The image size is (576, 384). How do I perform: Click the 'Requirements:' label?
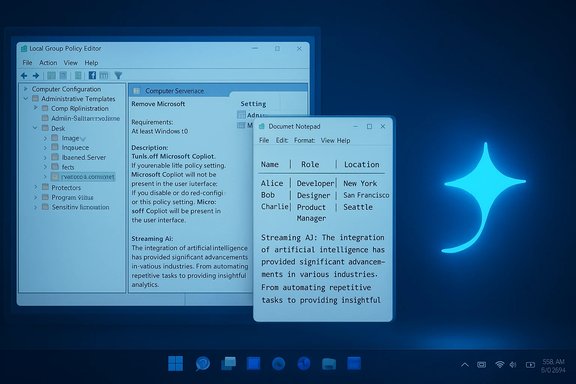pyautogui.click(x=152, y=122)
